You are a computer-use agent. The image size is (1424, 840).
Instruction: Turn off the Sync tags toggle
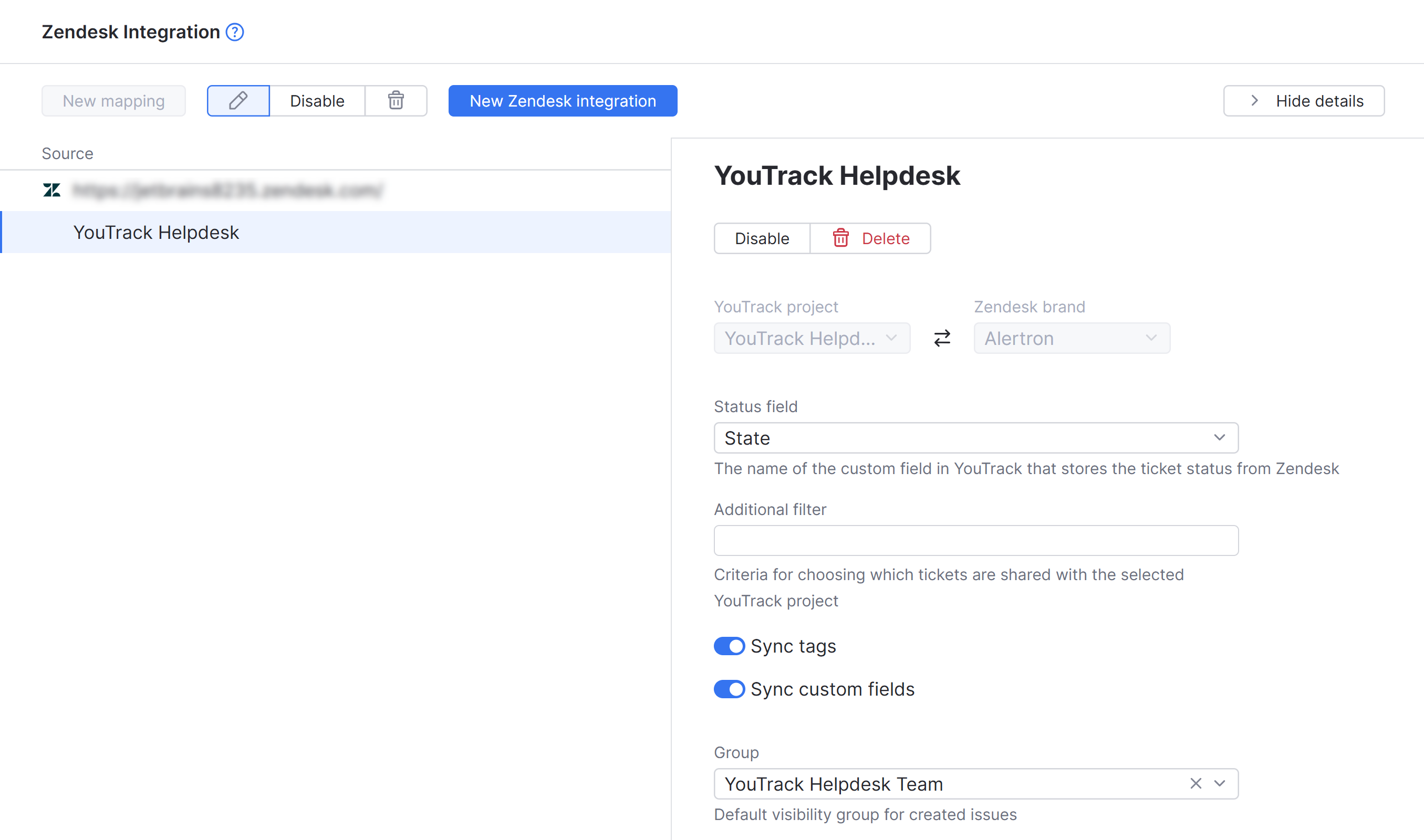(x=729, y=646)
